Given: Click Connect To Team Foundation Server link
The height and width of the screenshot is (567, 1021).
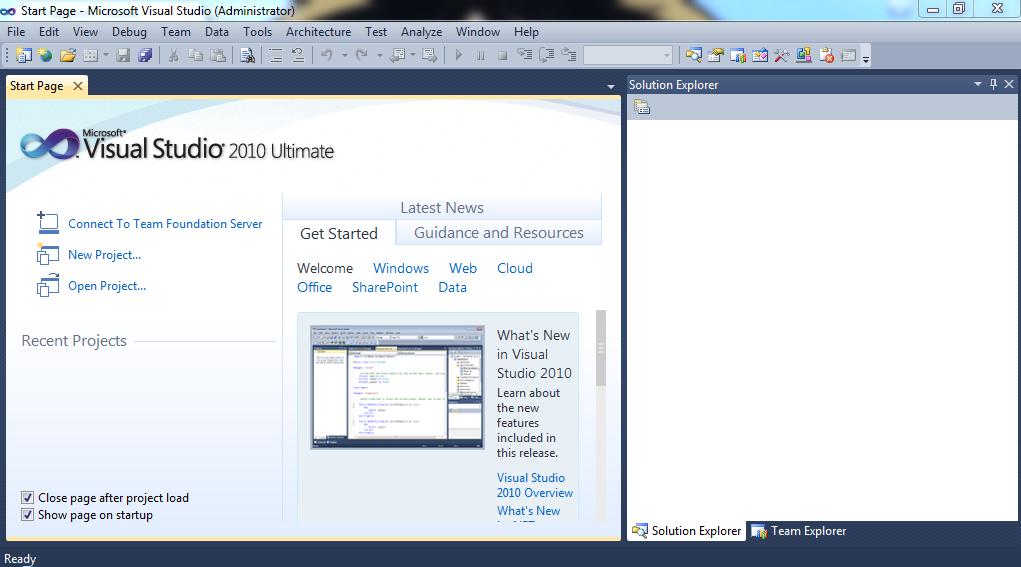Looking at the screenshot, I should (165, 224).
